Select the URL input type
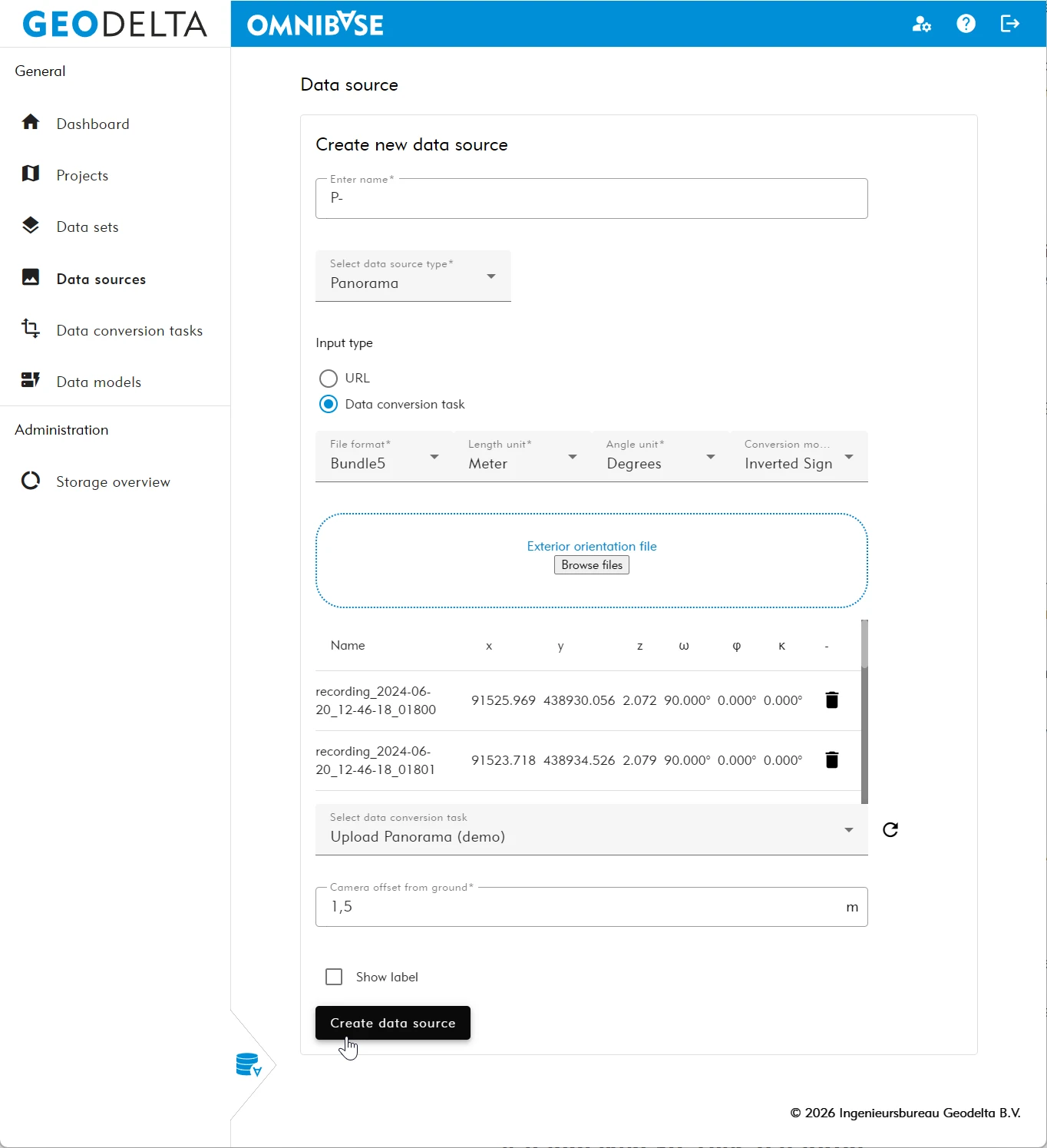This screenshot has width=1047, height=1148. coord(329,379)
